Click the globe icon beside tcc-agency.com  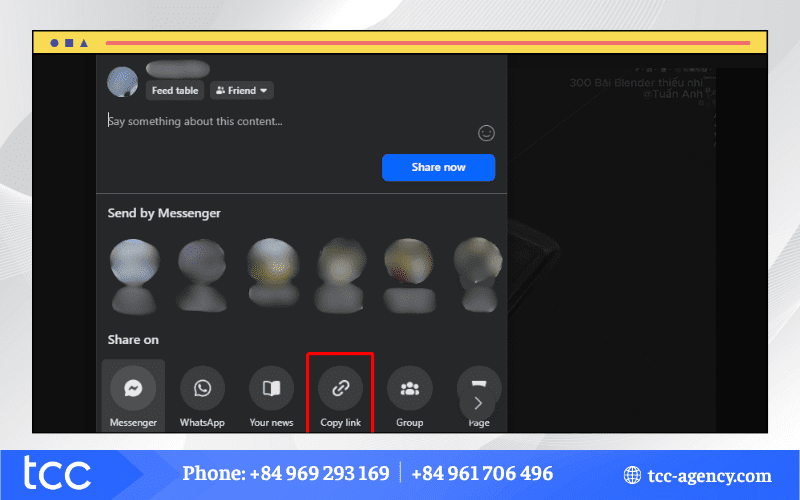[x=632, y=476]
